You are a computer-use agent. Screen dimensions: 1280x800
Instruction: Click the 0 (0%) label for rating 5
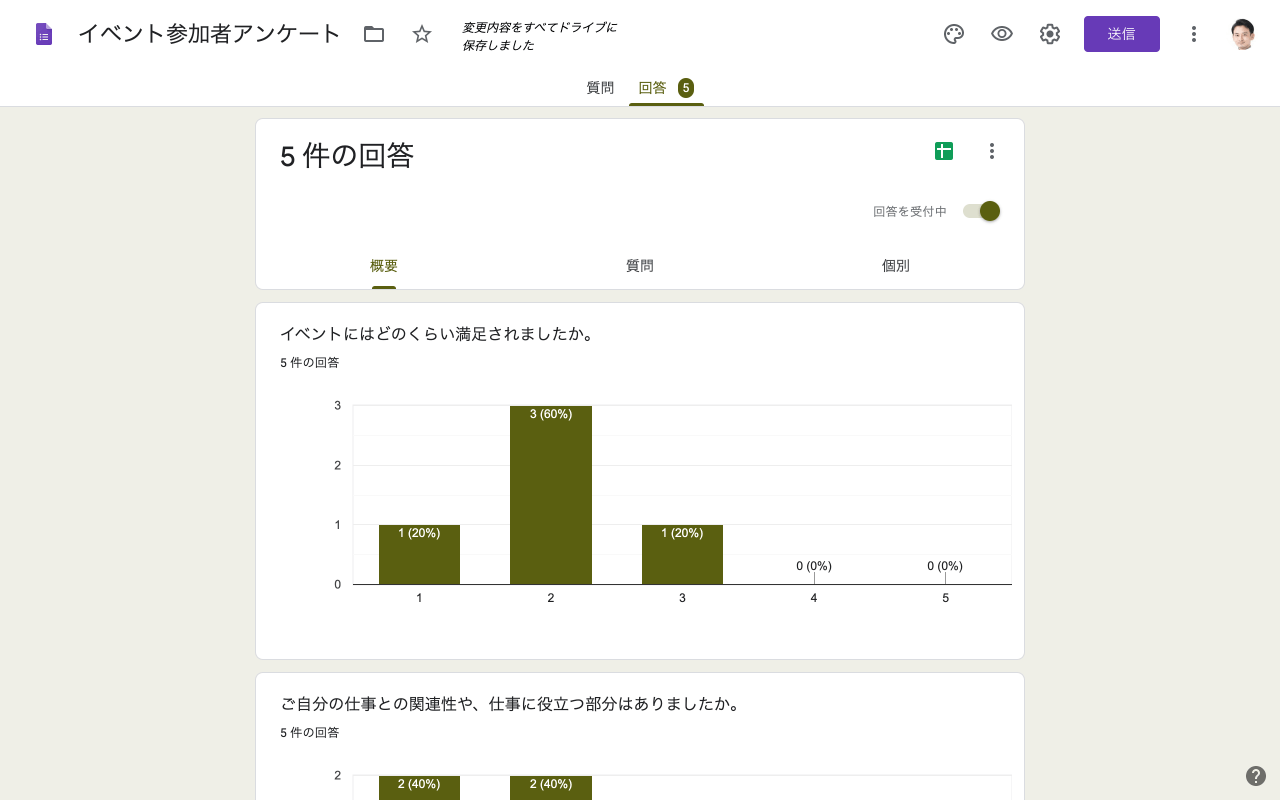tap(945, 566)
